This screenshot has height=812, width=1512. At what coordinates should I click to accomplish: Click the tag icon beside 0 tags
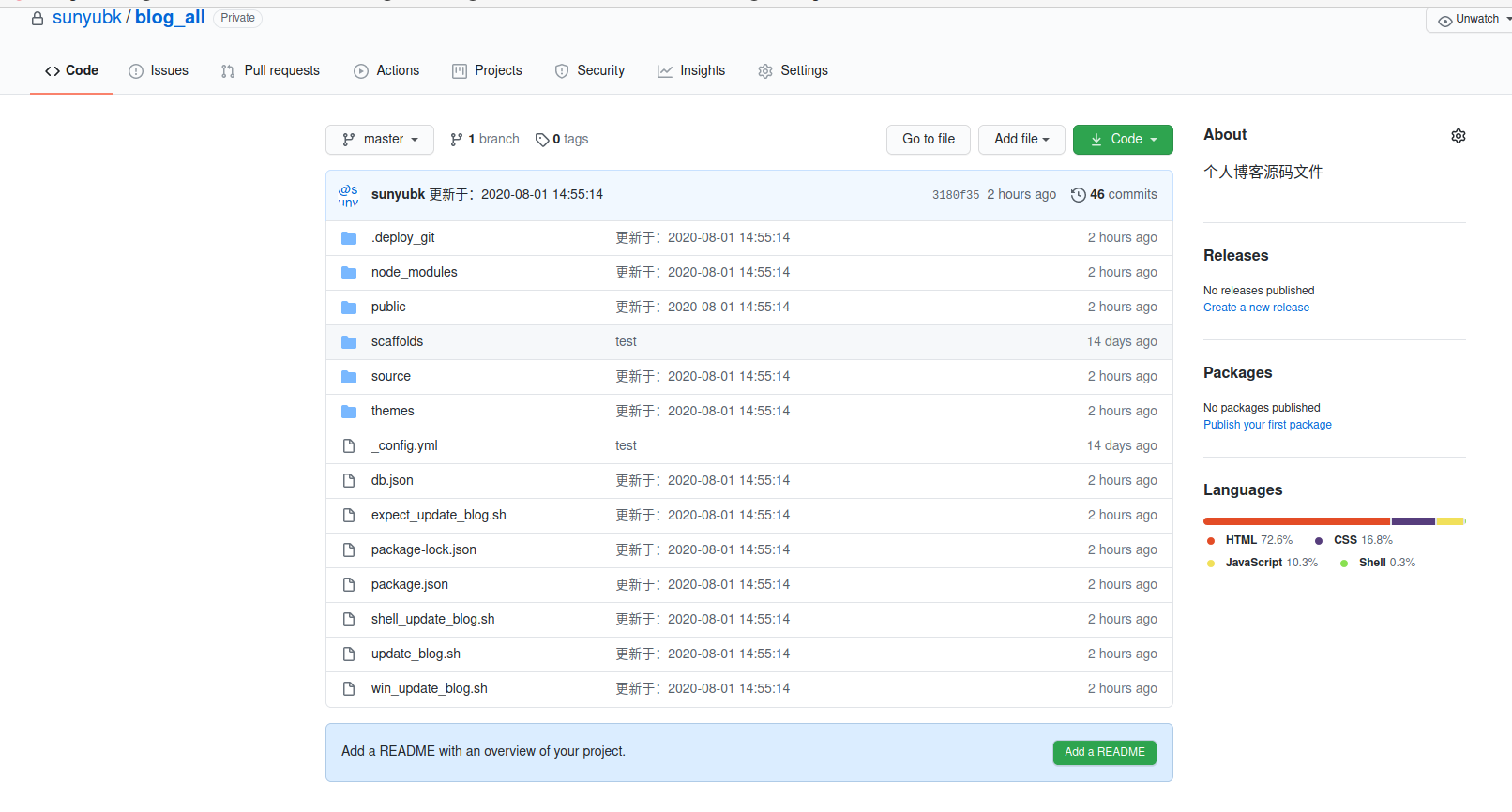pos(542,140)
